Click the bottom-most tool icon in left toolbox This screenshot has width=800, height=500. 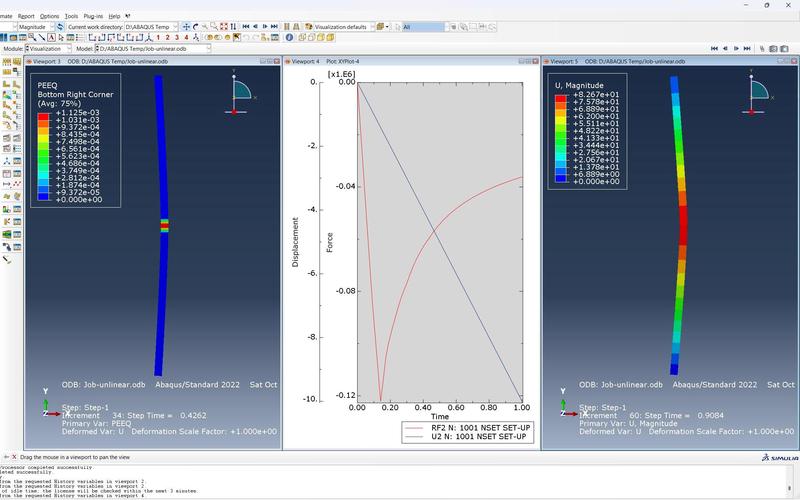(x=7, y=258)
